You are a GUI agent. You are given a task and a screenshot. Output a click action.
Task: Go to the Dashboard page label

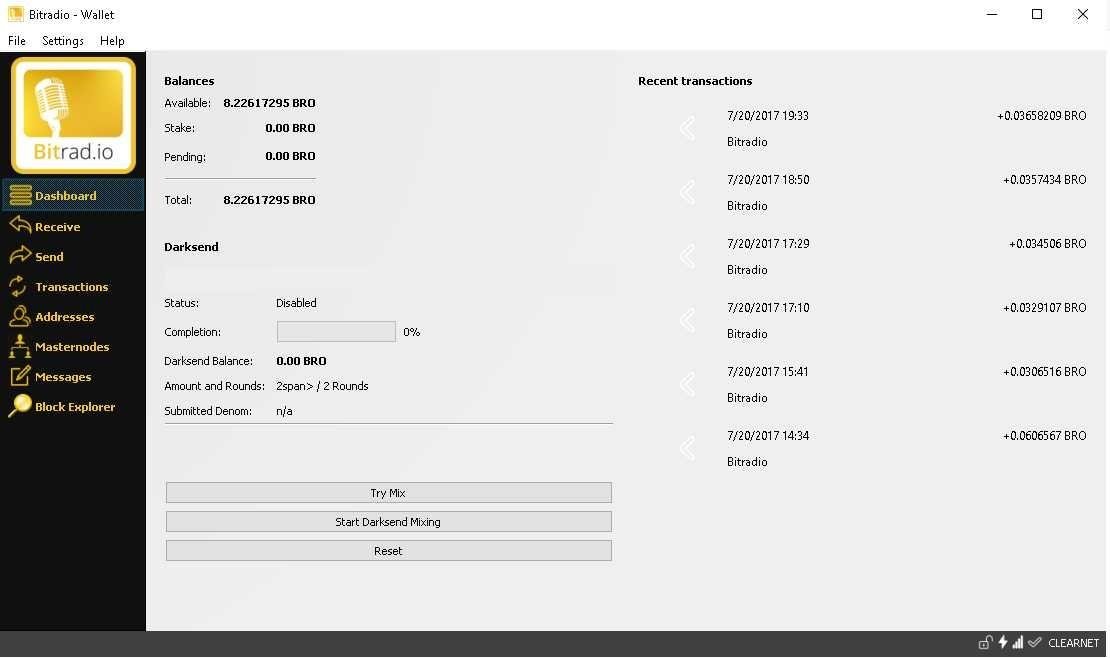(x=65, y=195)
